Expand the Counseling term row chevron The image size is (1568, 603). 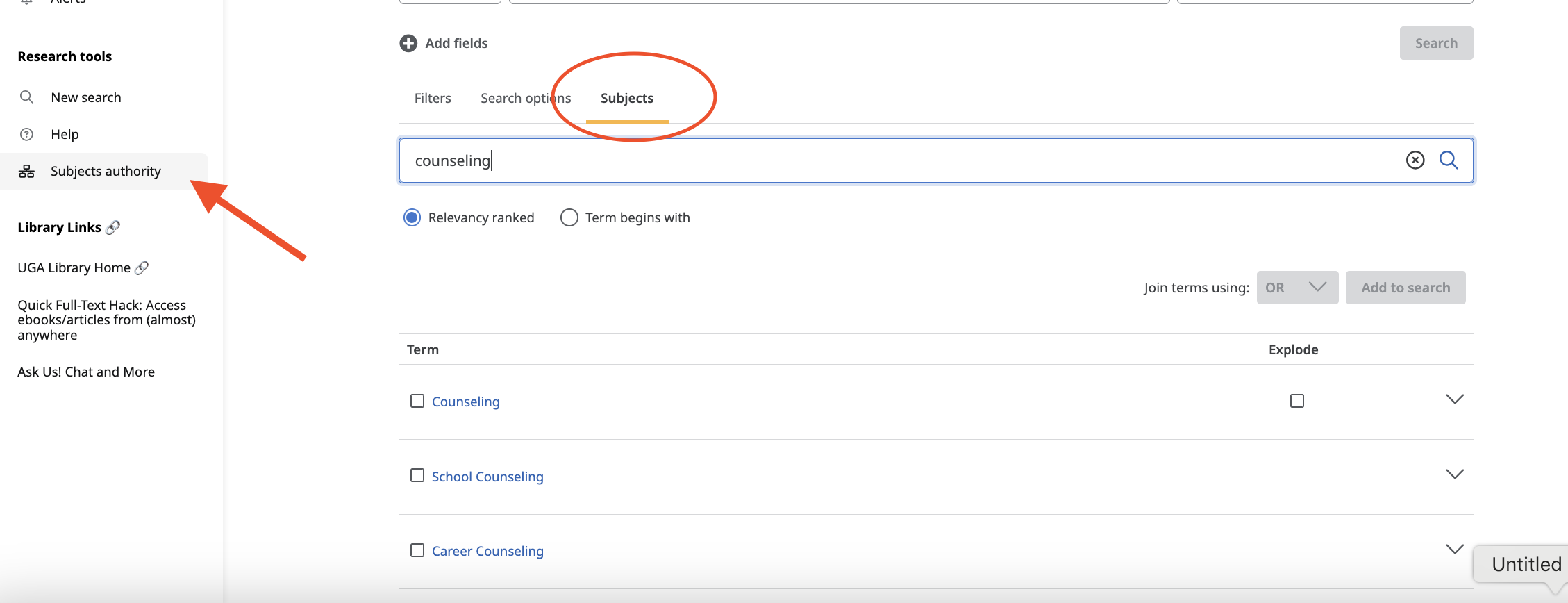(x=1454, y=399)
